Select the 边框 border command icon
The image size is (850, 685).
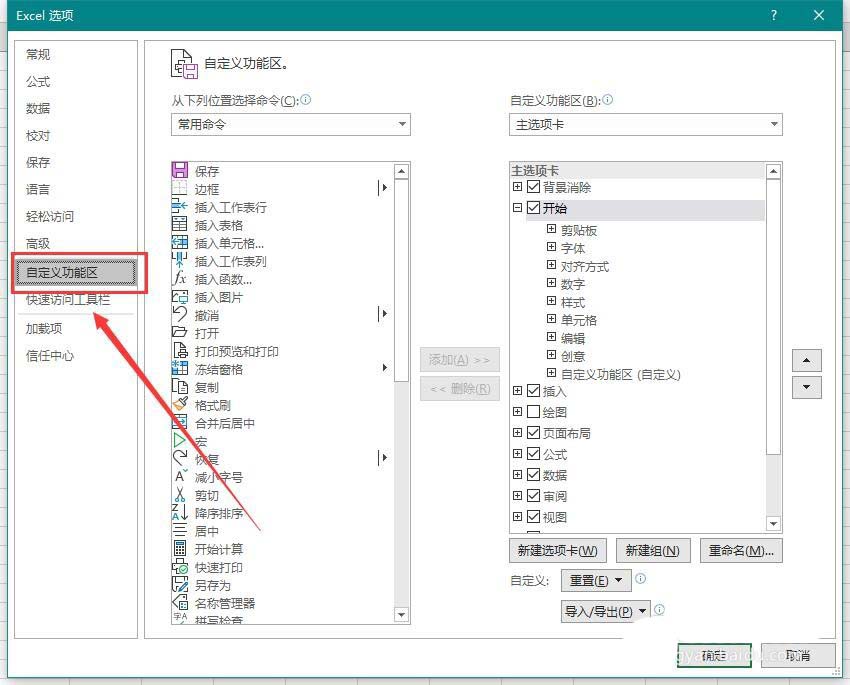(179, 188)
